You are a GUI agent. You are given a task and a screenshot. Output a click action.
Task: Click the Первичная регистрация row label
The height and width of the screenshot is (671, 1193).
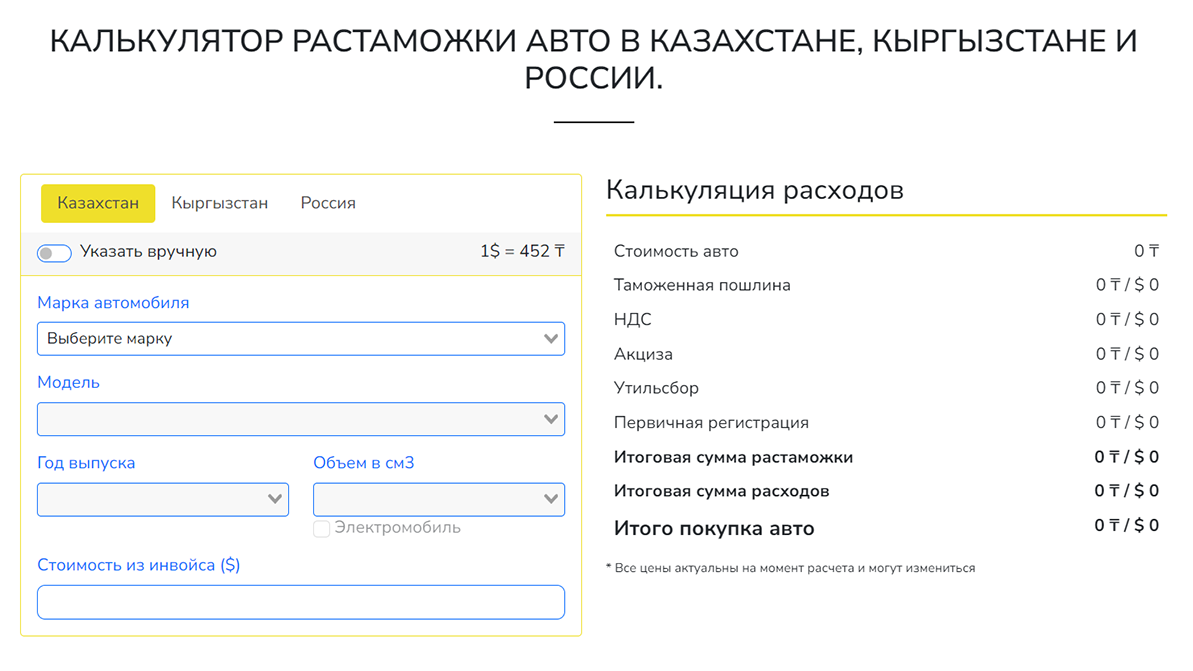[x=711, y=422]
